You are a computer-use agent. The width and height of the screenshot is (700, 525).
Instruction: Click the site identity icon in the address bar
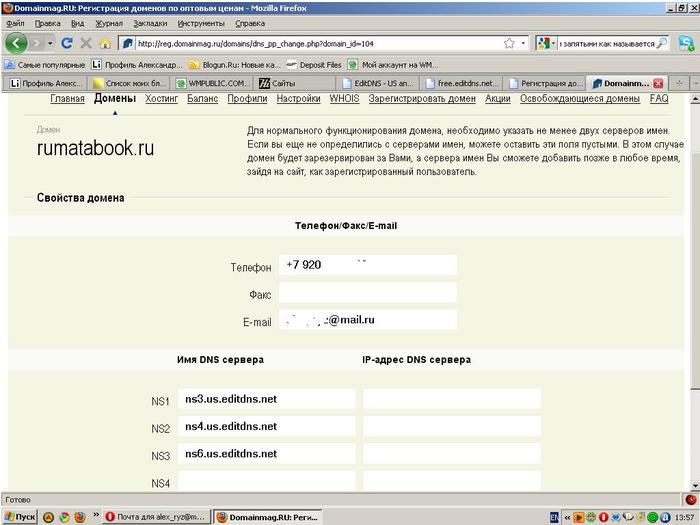click(x=127, y=43)
